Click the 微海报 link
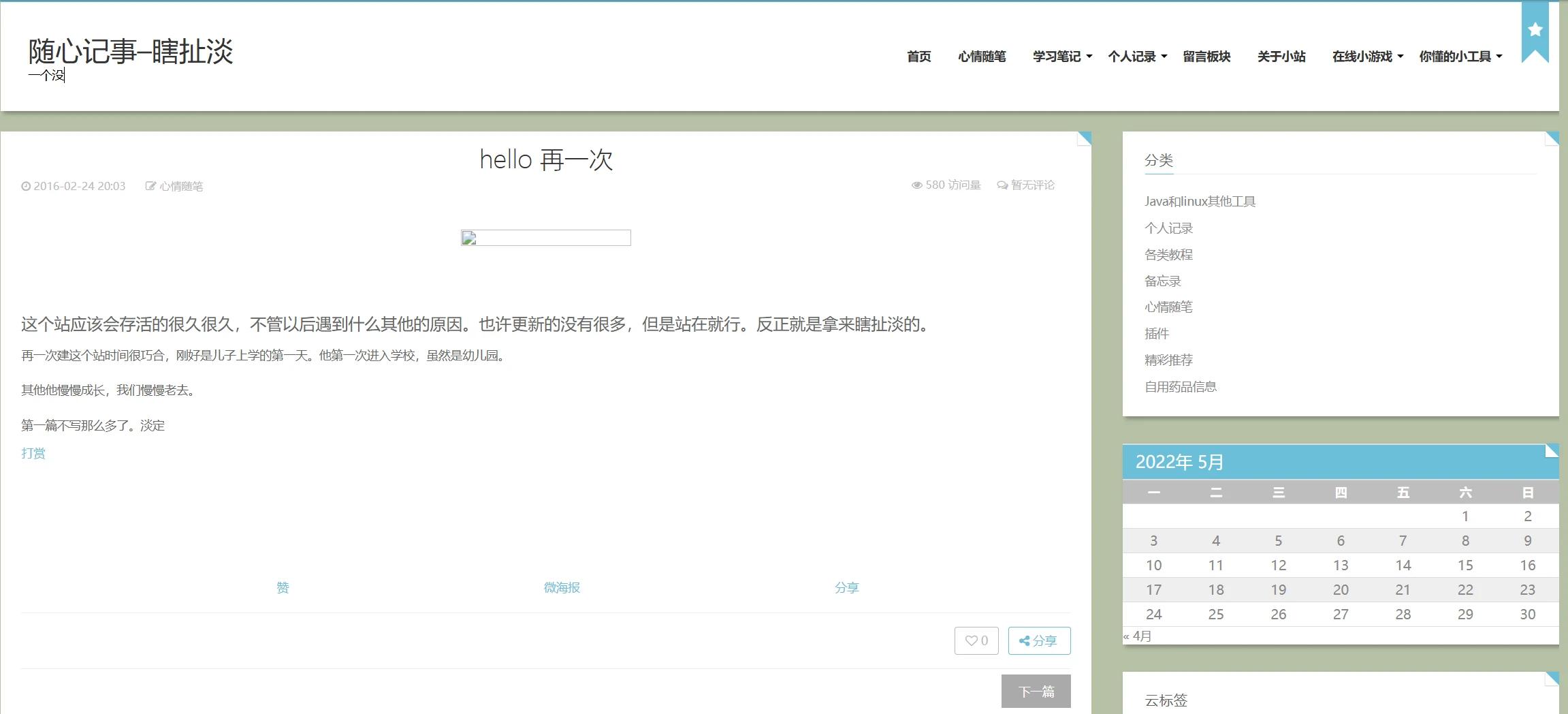The image size is (1568, 714). pyautogui.click(x=562, y=587)
